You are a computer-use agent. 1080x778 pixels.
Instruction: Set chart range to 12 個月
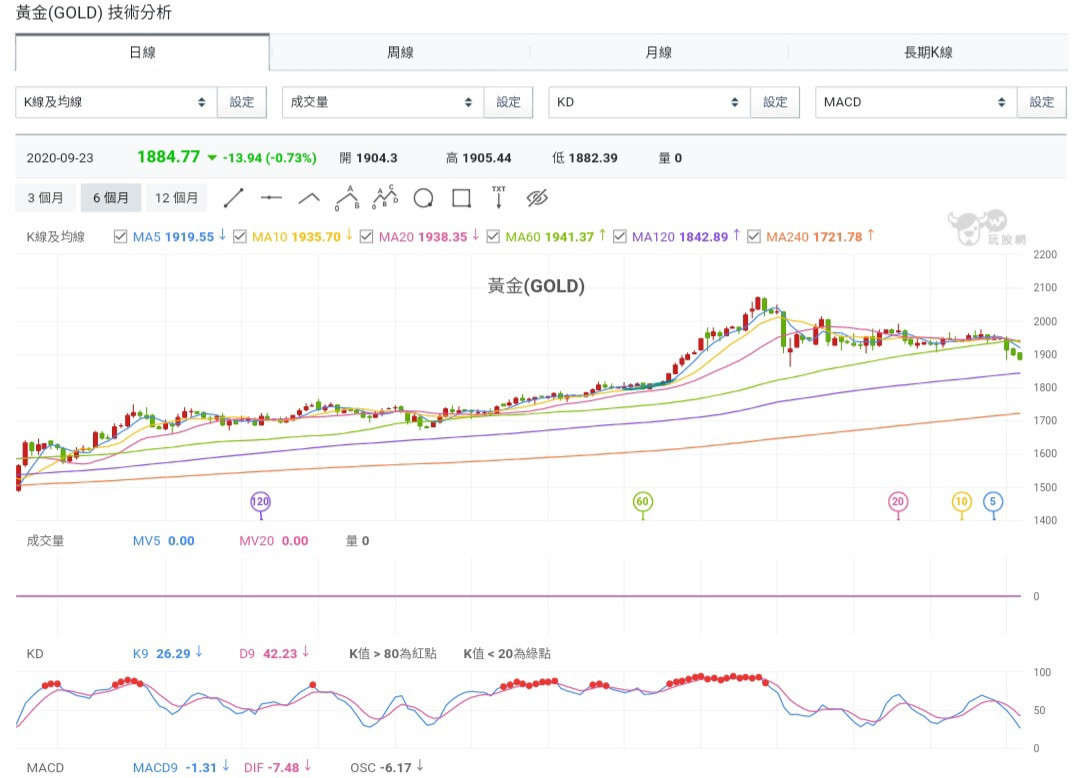177,198
